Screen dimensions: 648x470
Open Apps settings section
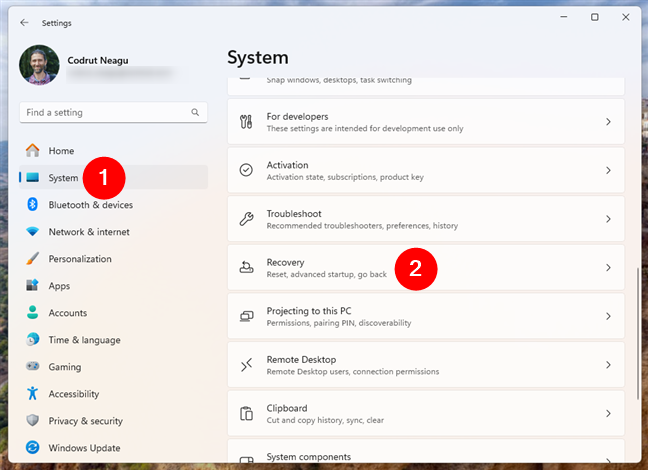(113, 286)
